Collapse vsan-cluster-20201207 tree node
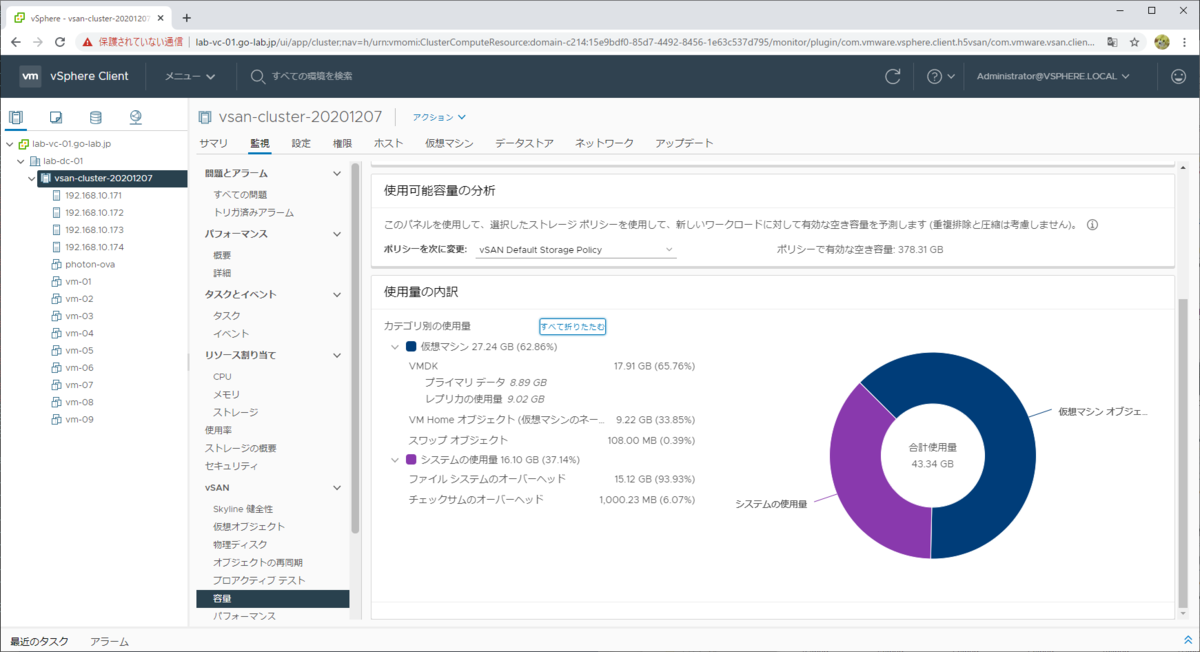 pos(31,178)
